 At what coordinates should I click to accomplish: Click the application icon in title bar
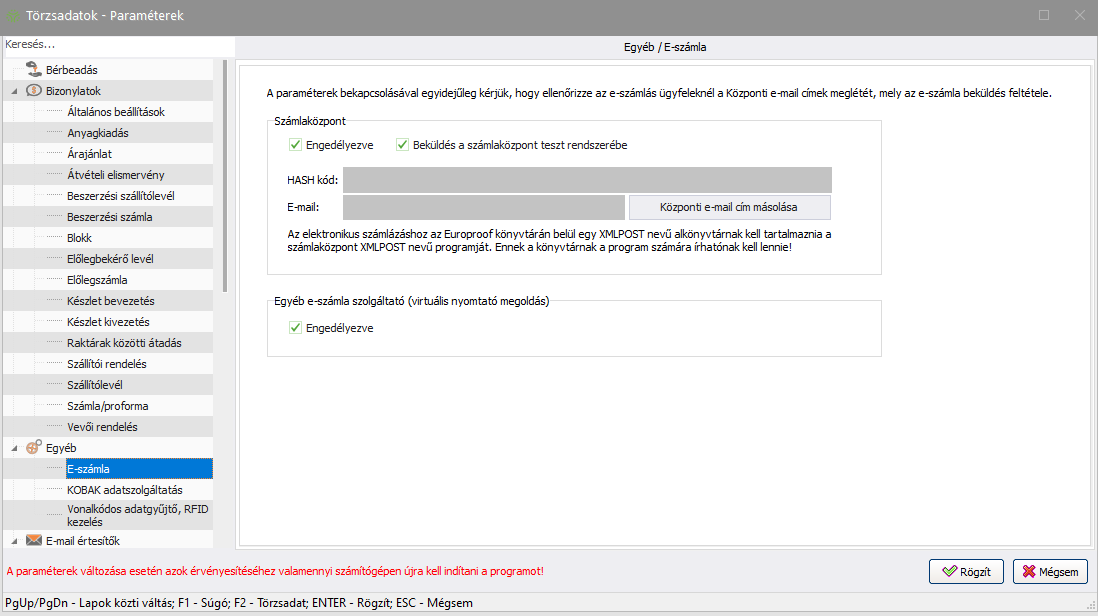point(13,16)
